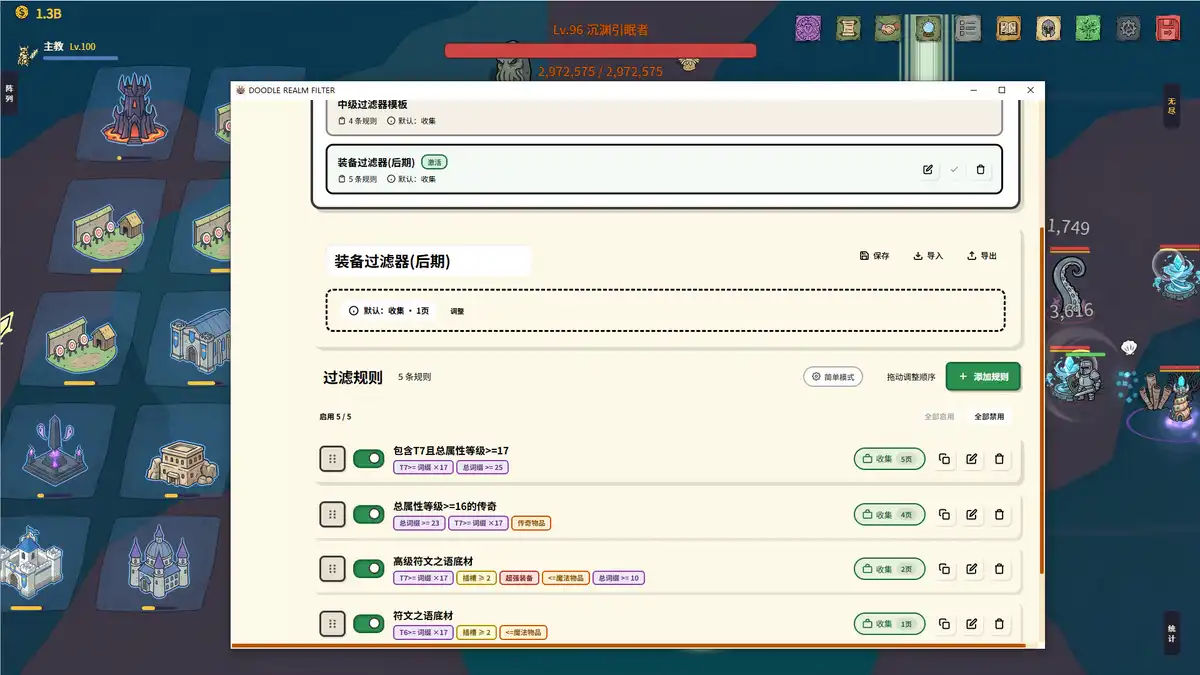Edit the 包含T7且总属性等级>=17 rule
This screenshot has height=675, width=1200.
(971, 459)
